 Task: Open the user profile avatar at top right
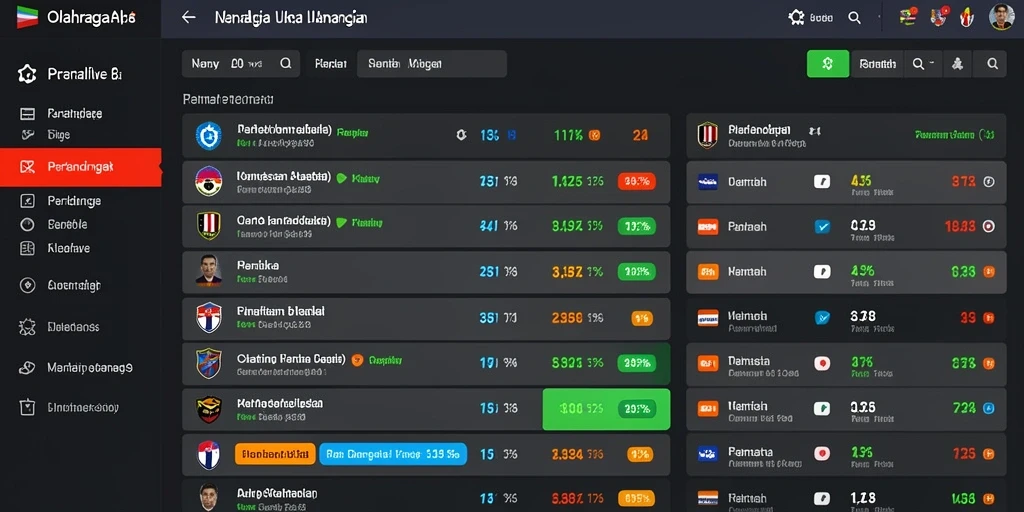(1001, 17)
